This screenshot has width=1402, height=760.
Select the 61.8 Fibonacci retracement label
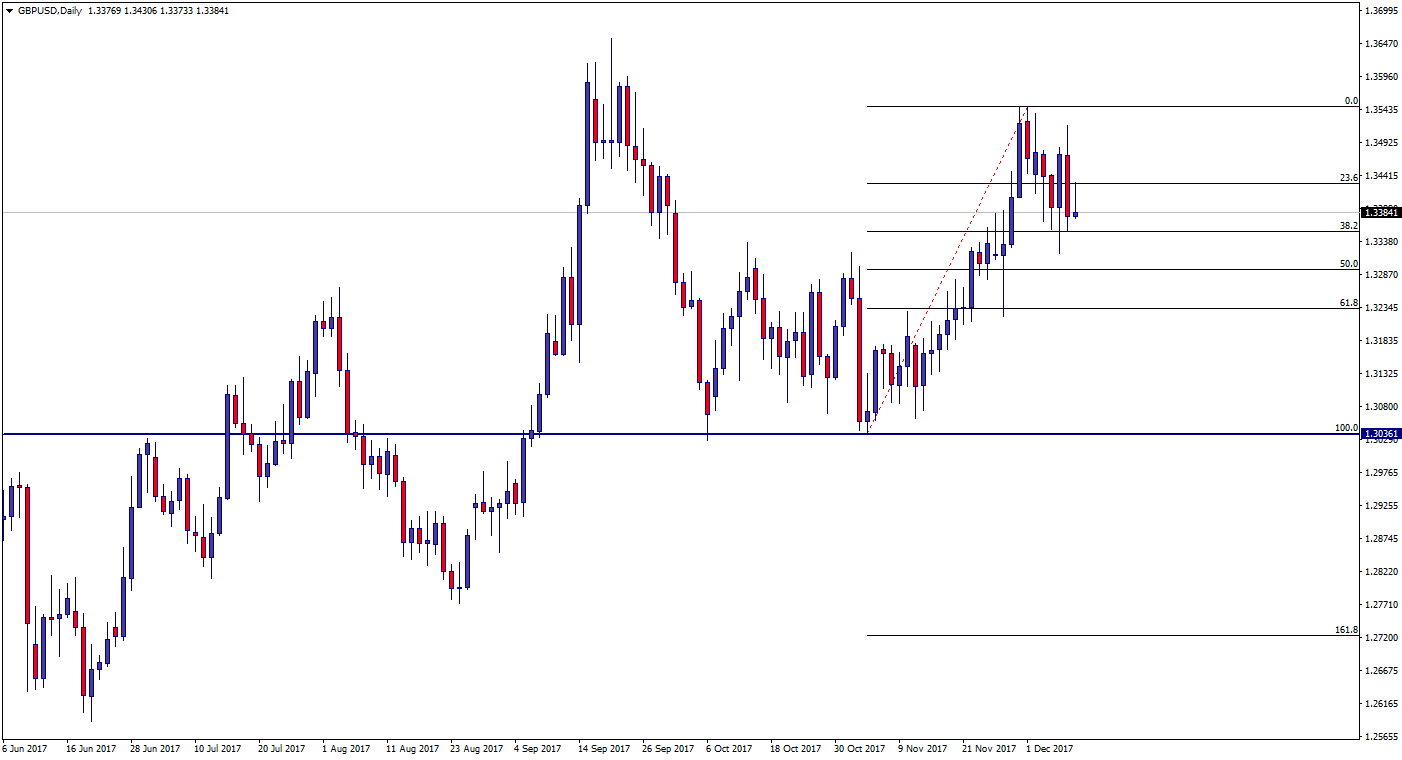tap(1348, 303)
